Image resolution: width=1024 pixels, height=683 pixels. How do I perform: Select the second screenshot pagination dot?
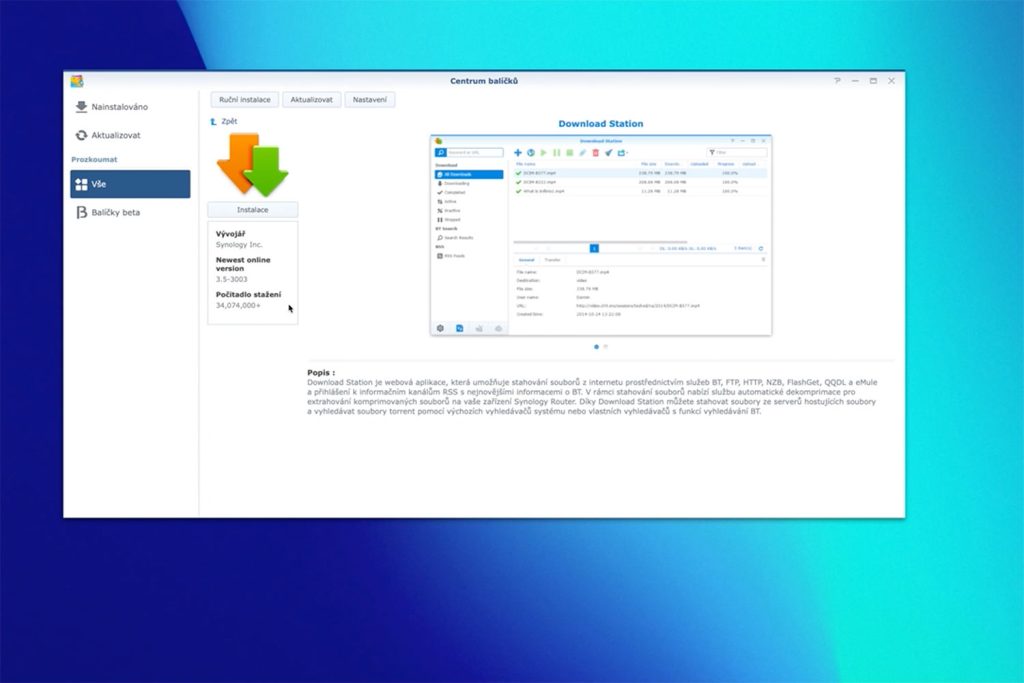pos(605,347)
